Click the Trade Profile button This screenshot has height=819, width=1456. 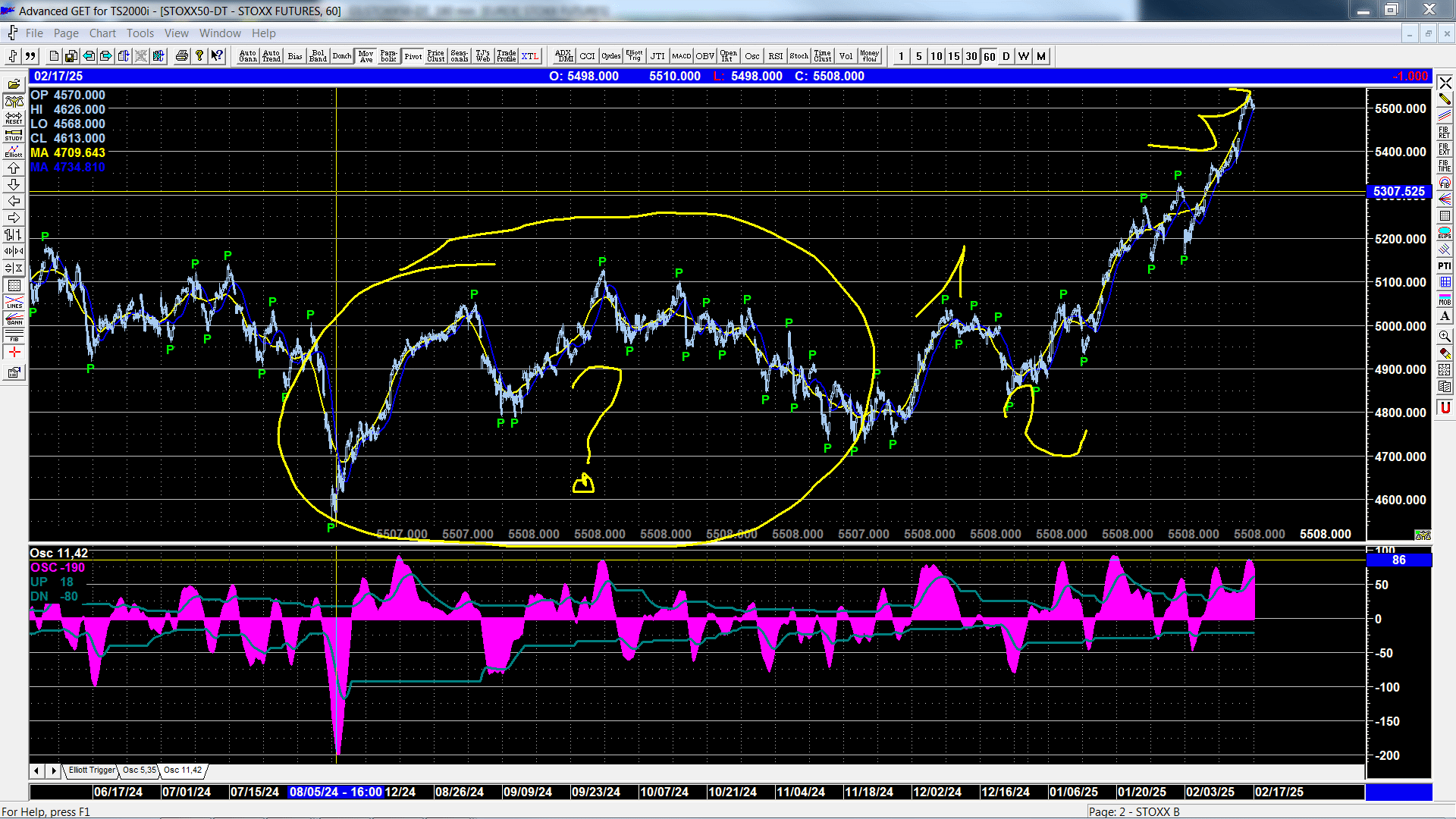507,56
